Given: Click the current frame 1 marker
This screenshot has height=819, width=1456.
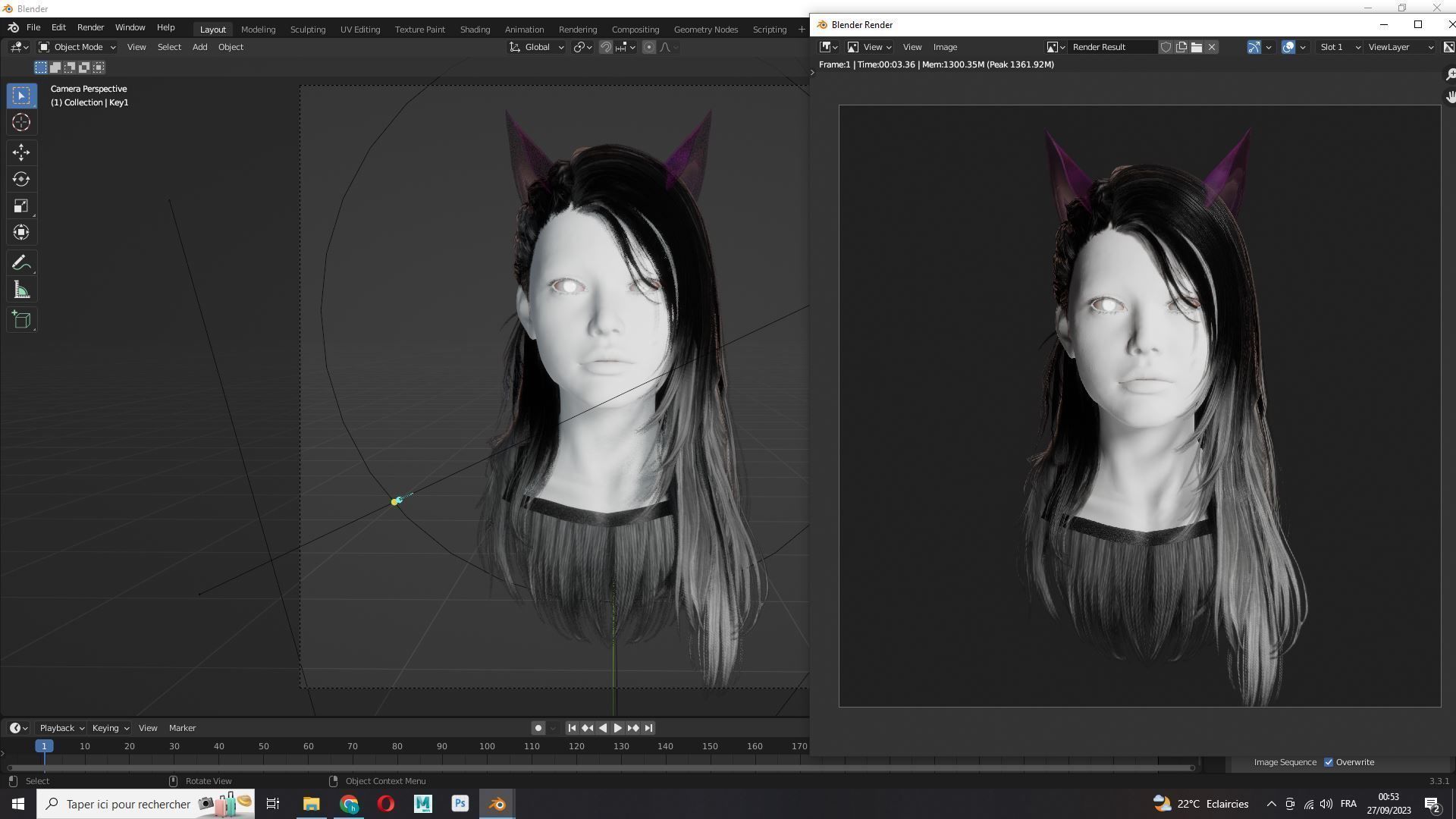Looking at the screenshot, I should click(44, 746).
